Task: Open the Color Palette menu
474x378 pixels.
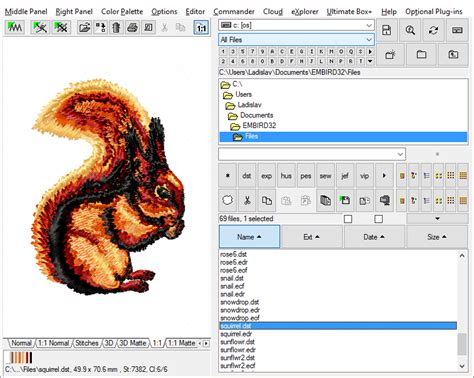Action: pos(122,12)
